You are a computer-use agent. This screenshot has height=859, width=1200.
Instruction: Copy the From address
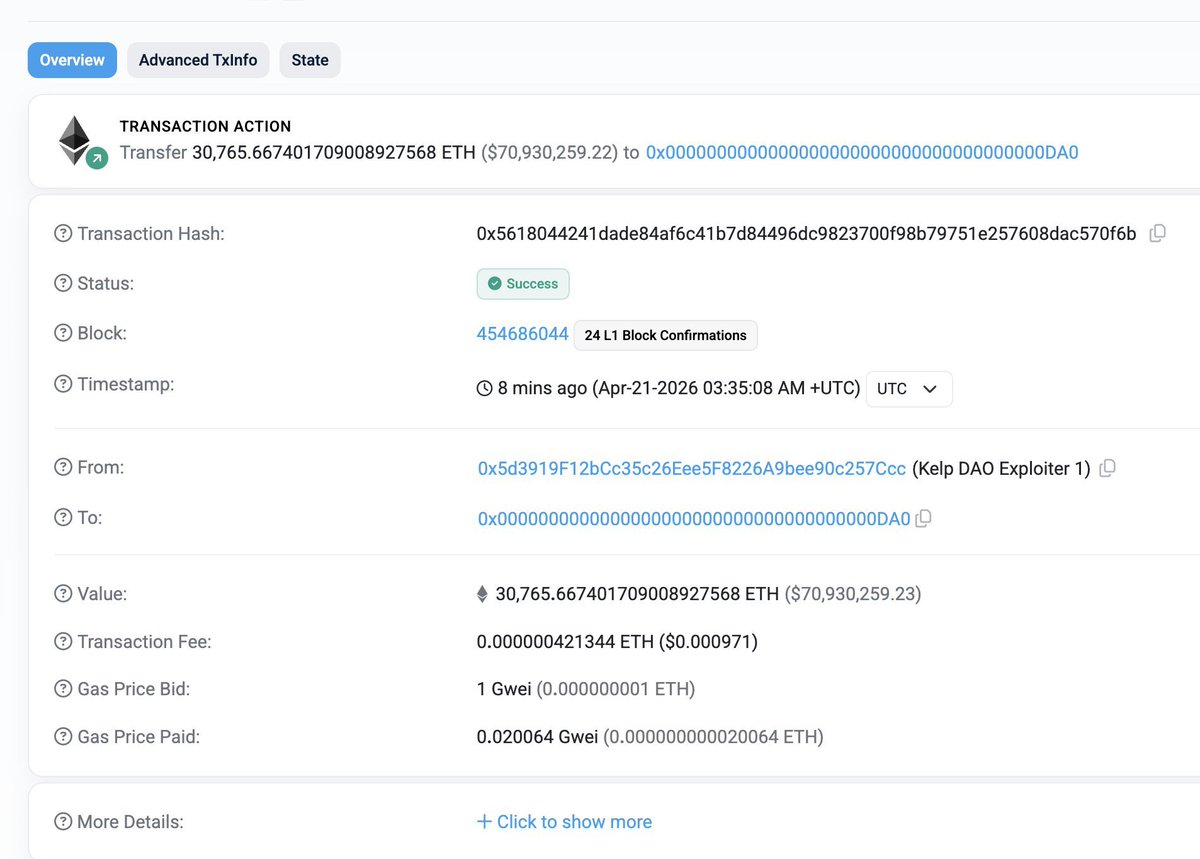(x=1107, y=468)
